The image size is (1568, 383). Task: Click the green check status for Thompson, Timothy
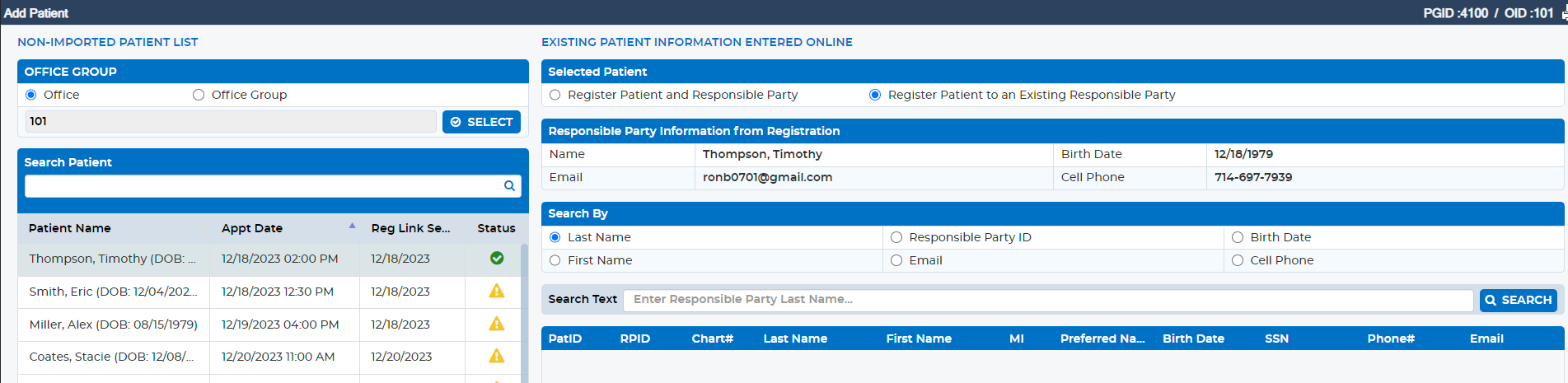coord(497,258)
